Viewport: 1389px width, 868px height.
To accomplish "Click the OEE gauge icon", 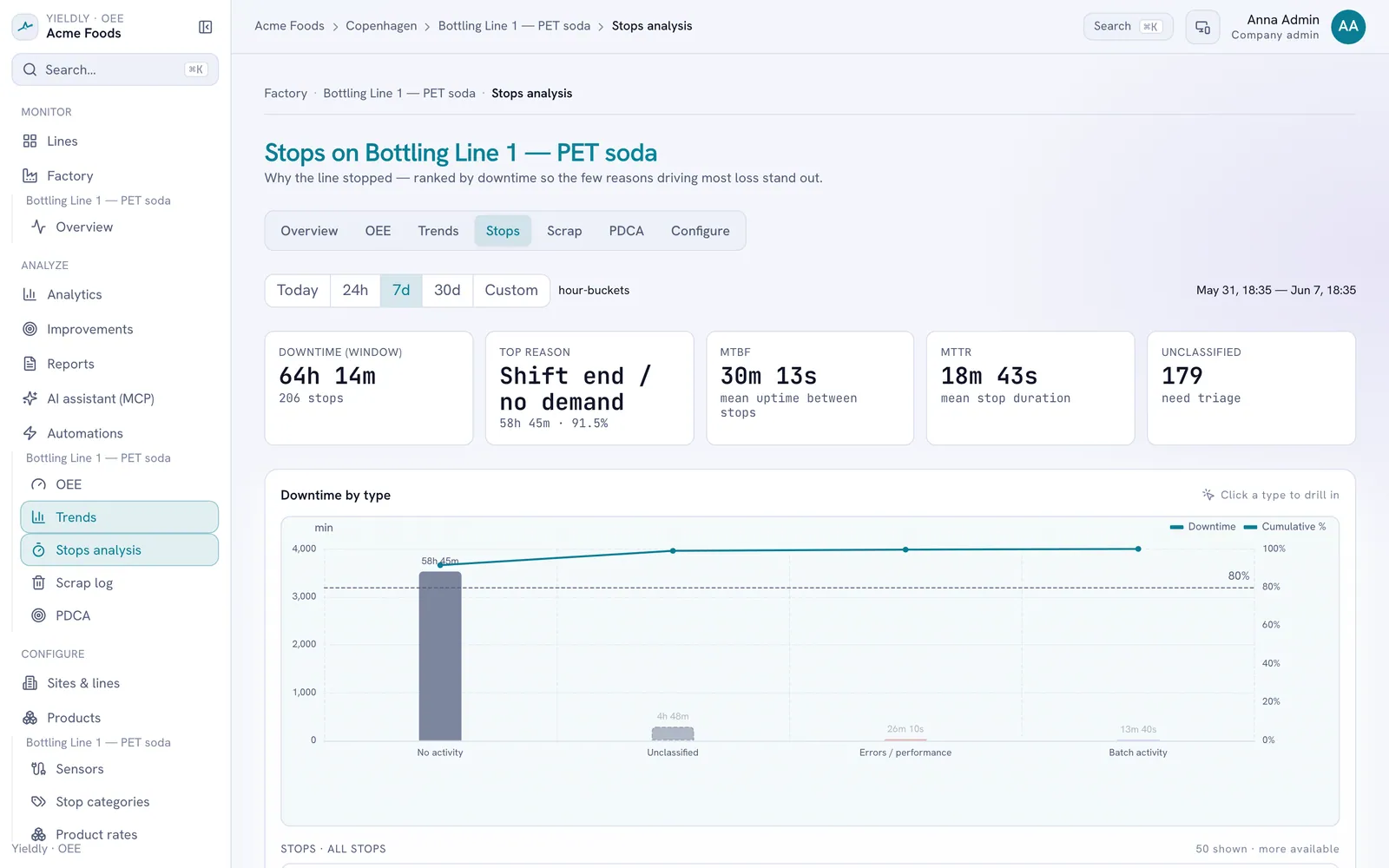I will tap(39, 484).
